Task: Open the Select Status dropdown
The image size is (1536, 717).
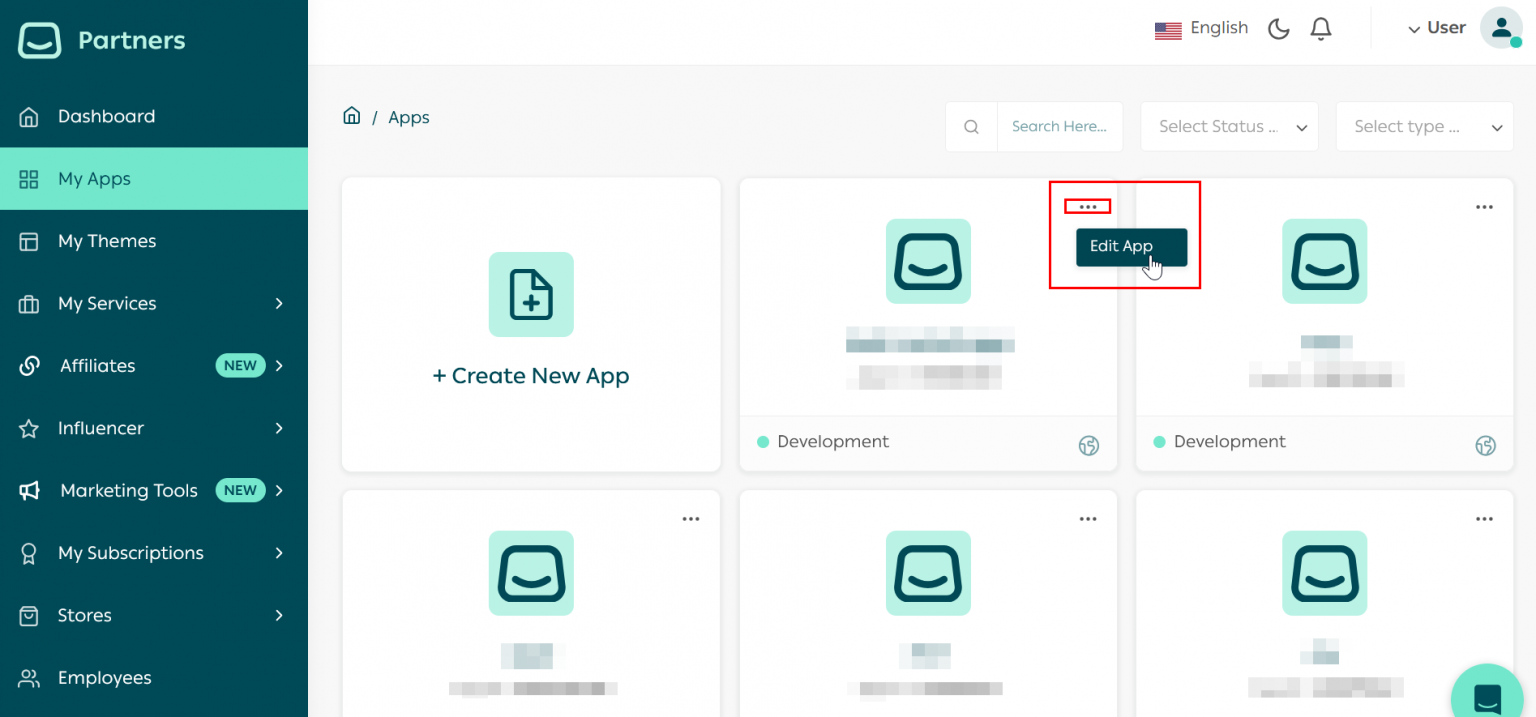Action: pyautogui.click(x=1229, y=127)
